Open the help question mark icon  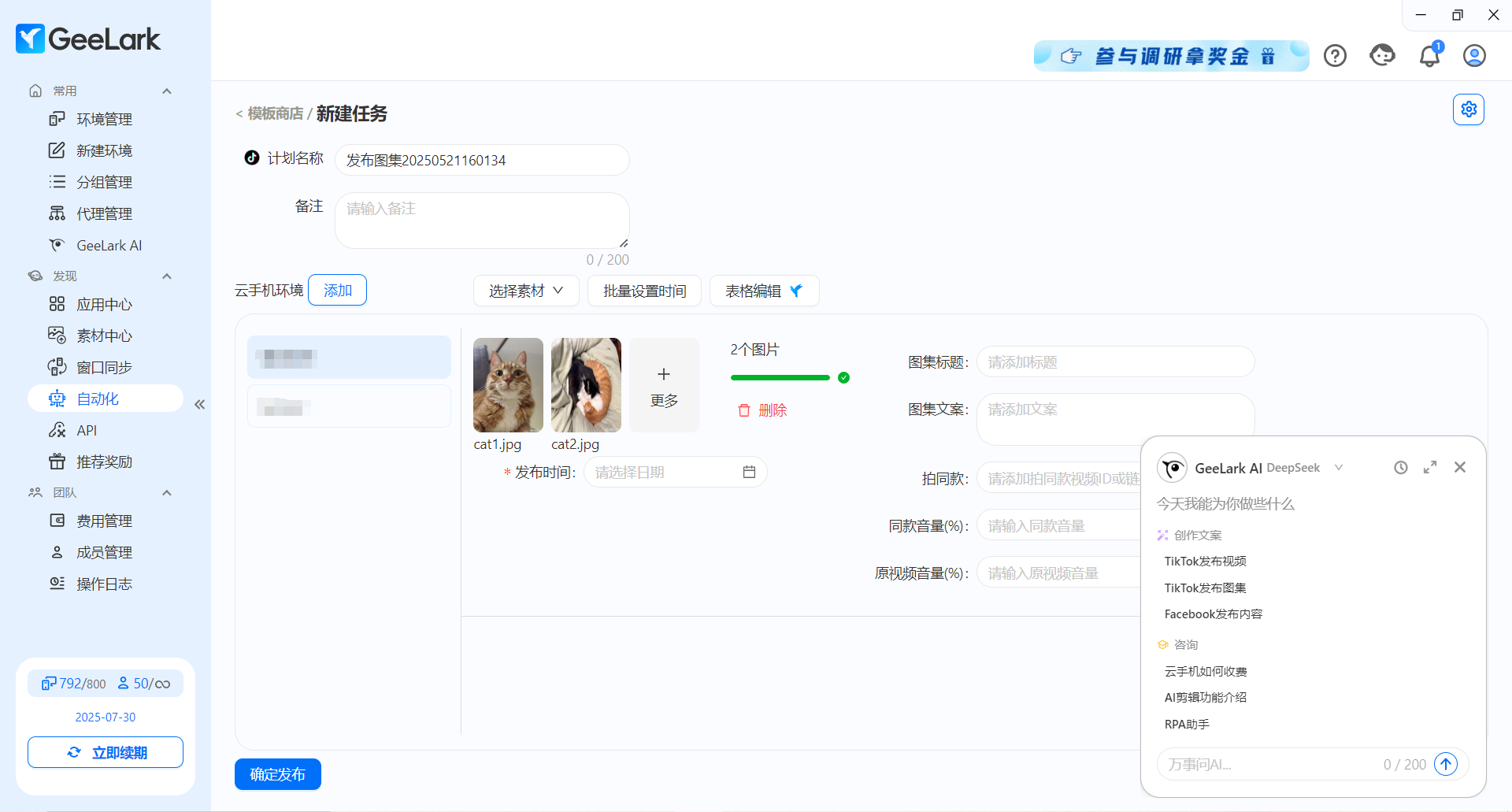coord(1335,56)
